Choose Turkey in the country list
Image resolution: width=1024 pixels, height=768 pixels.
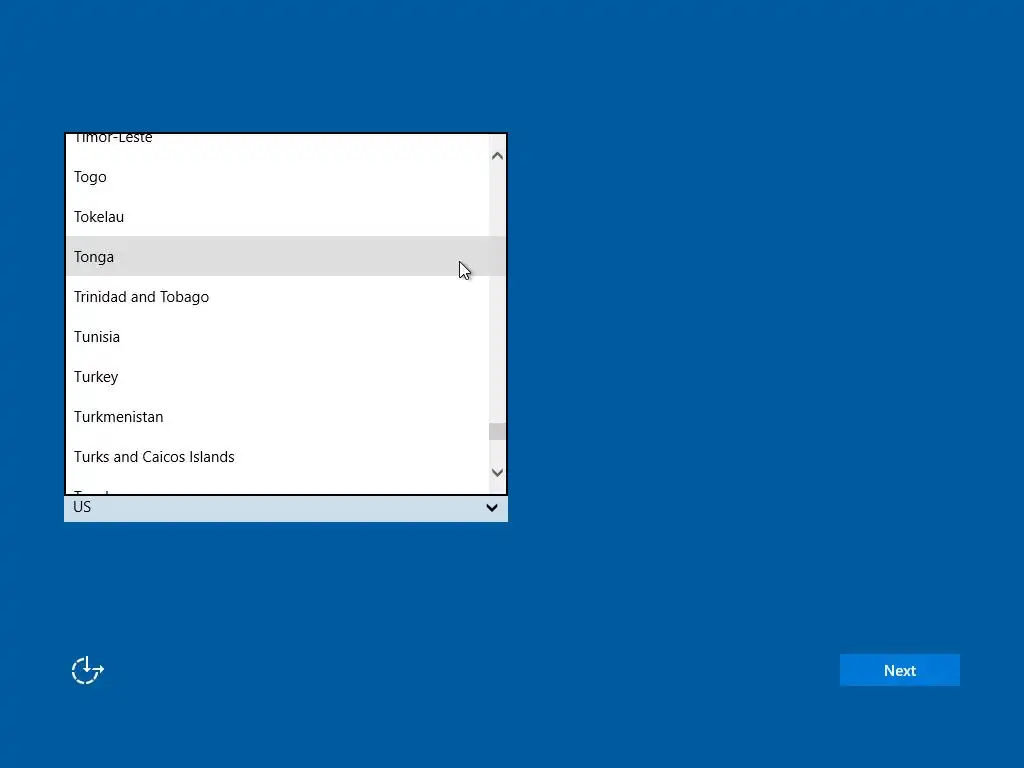point(278,376)
